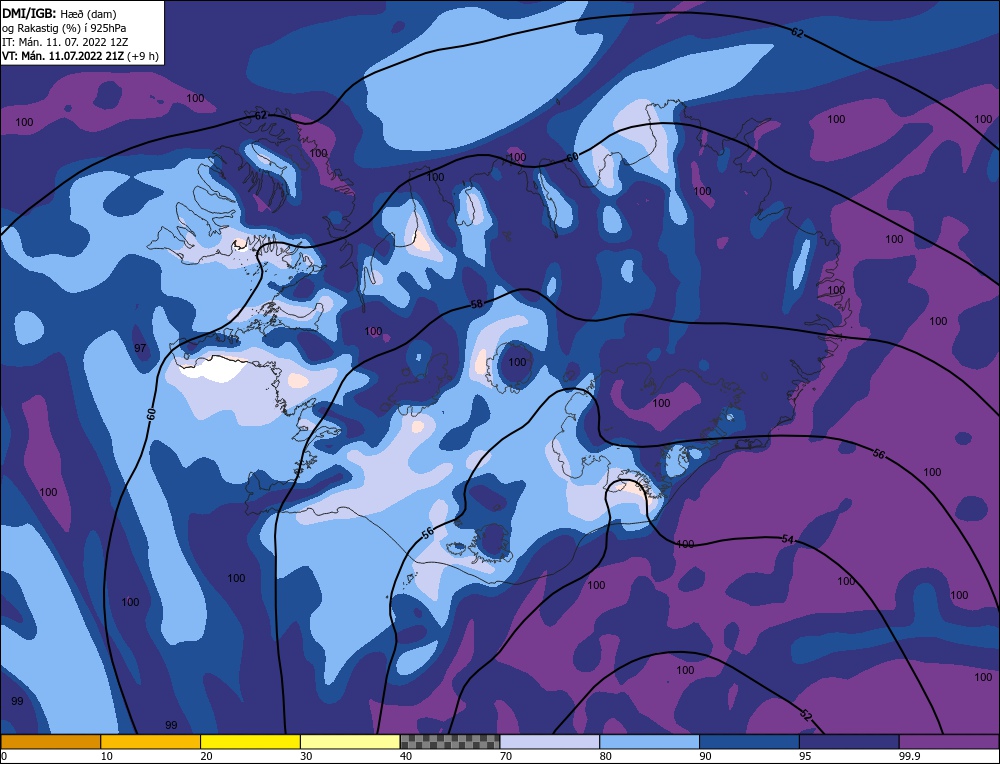1000x764 pixels.
Task: Select the "og Rakastig (%) í 925hPa" line
Action: [x=64, y=27]
